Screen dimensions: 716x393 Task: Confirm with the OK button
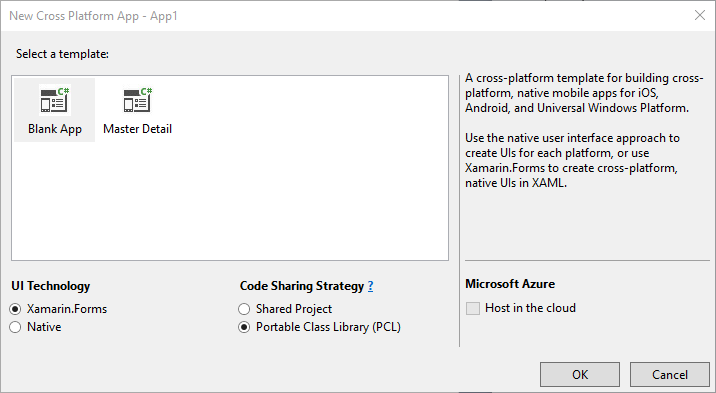point(580,375)
